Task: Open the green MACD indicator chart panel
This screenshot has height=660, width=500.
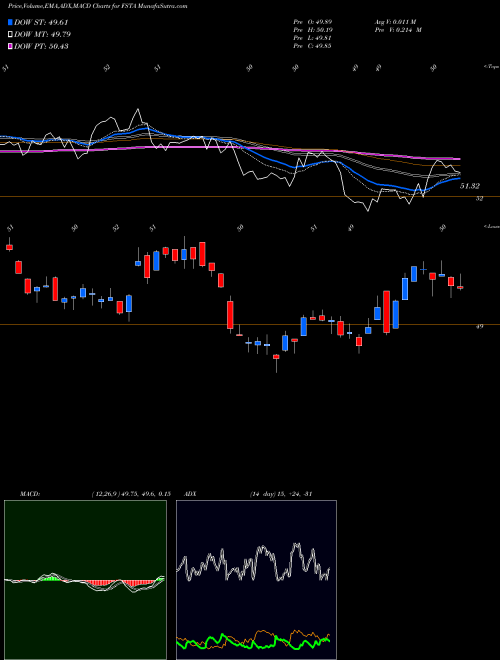Action: pos(85,580)
